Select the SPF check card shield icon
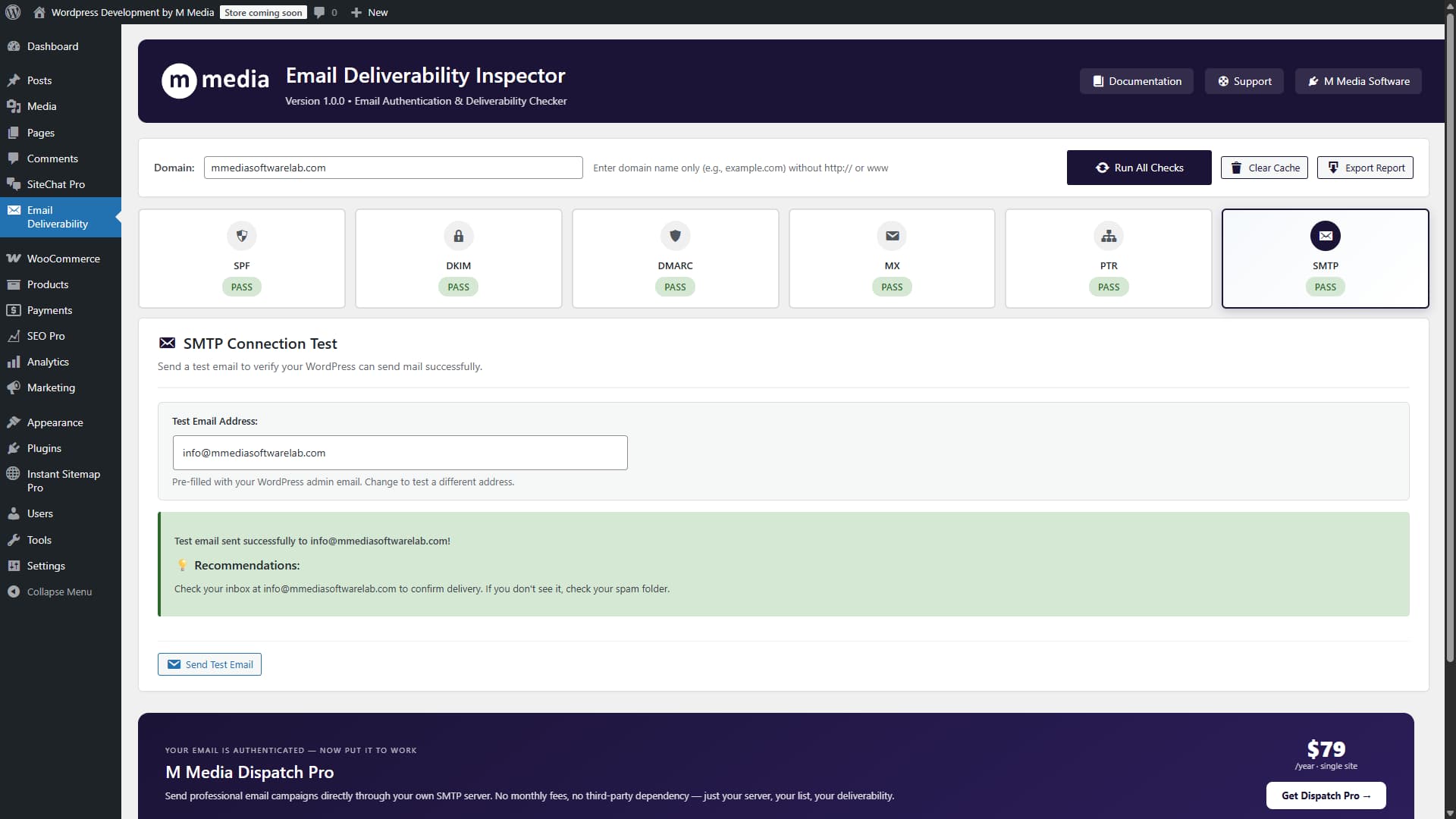Image resolution: width=1456 pixels, height=819 pixels. pyautogui.click(x=241, y=236)
